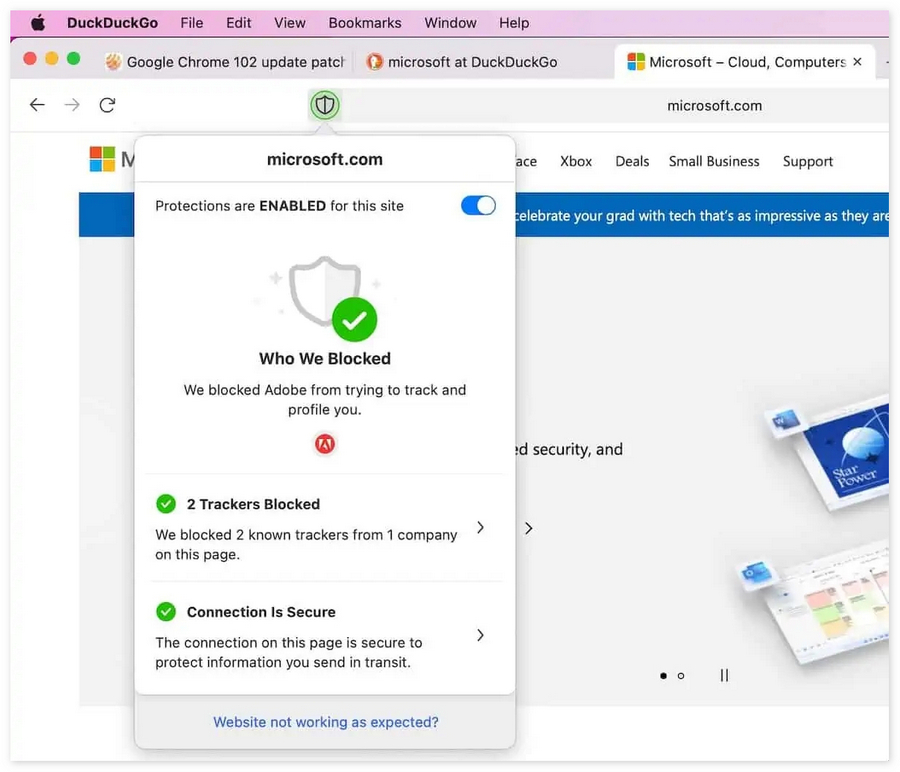Click the browser forward arrow

coord(72,105)
